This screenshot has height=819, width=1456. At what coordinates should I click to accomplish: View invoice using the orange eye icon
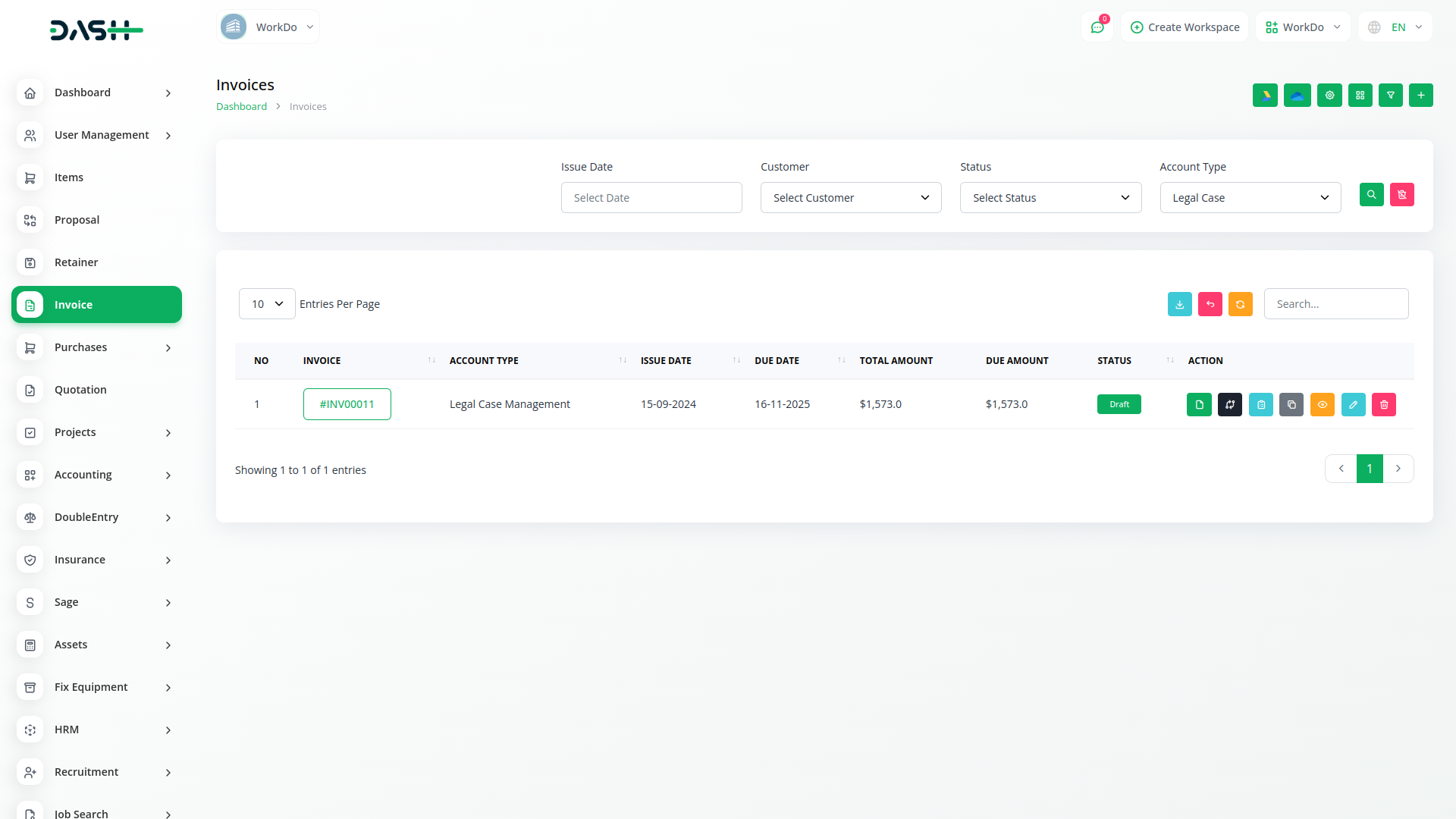click(x=1322, y=405)
